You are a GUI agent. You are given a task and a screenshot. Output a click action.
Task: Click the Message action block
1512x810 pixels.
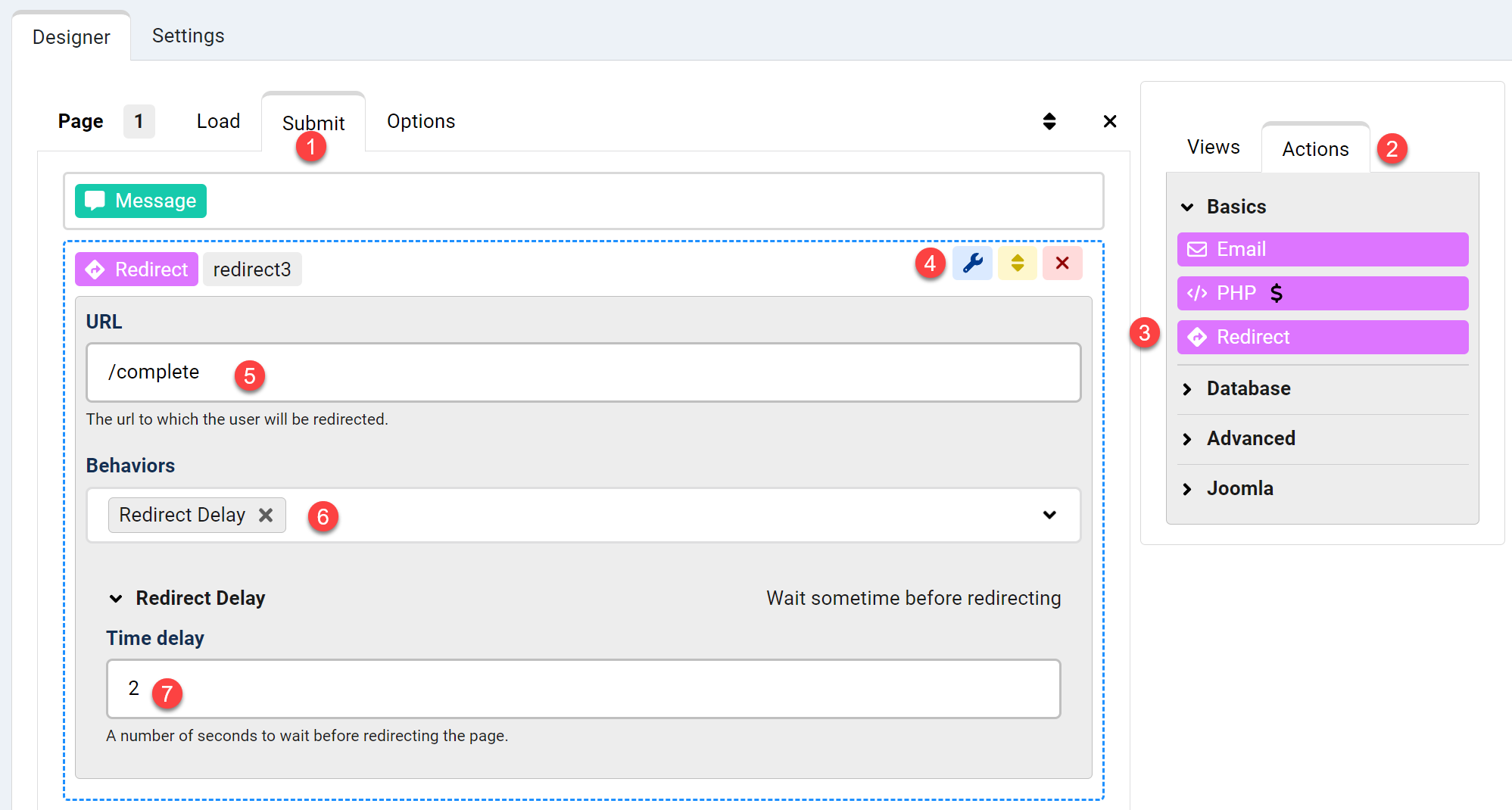141,201
